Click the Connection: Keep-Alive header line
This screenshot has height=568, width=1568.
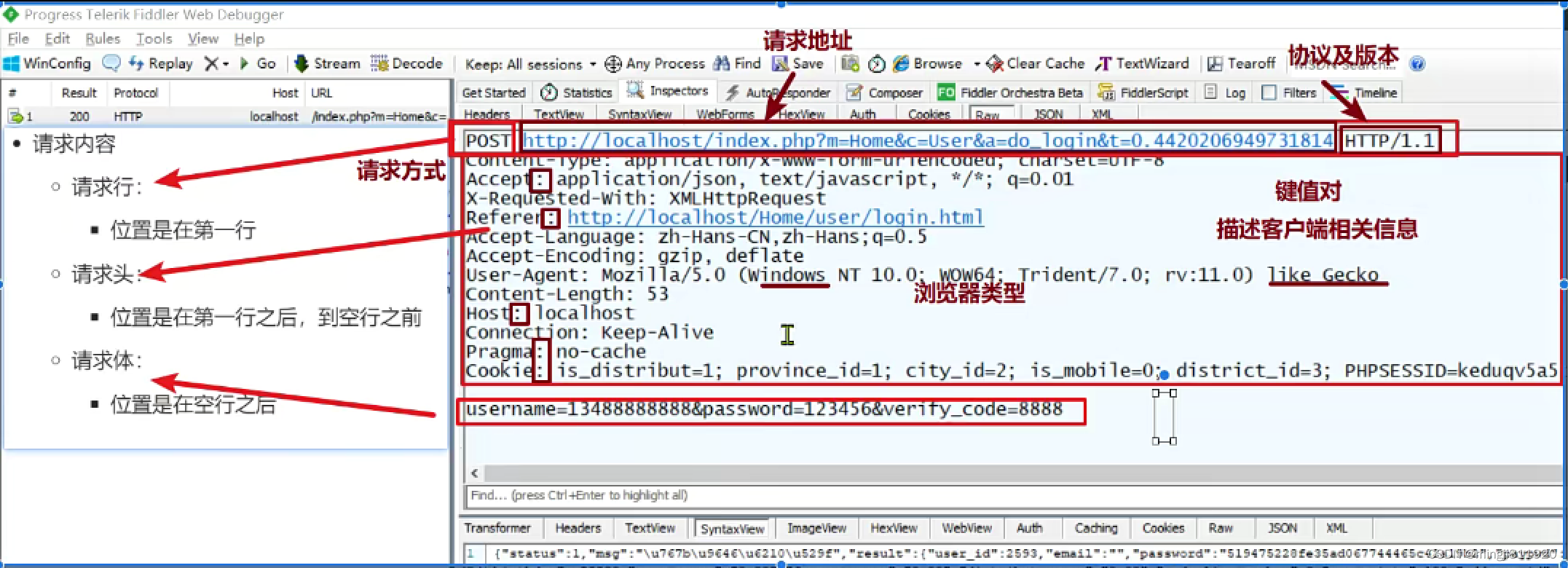589,333
